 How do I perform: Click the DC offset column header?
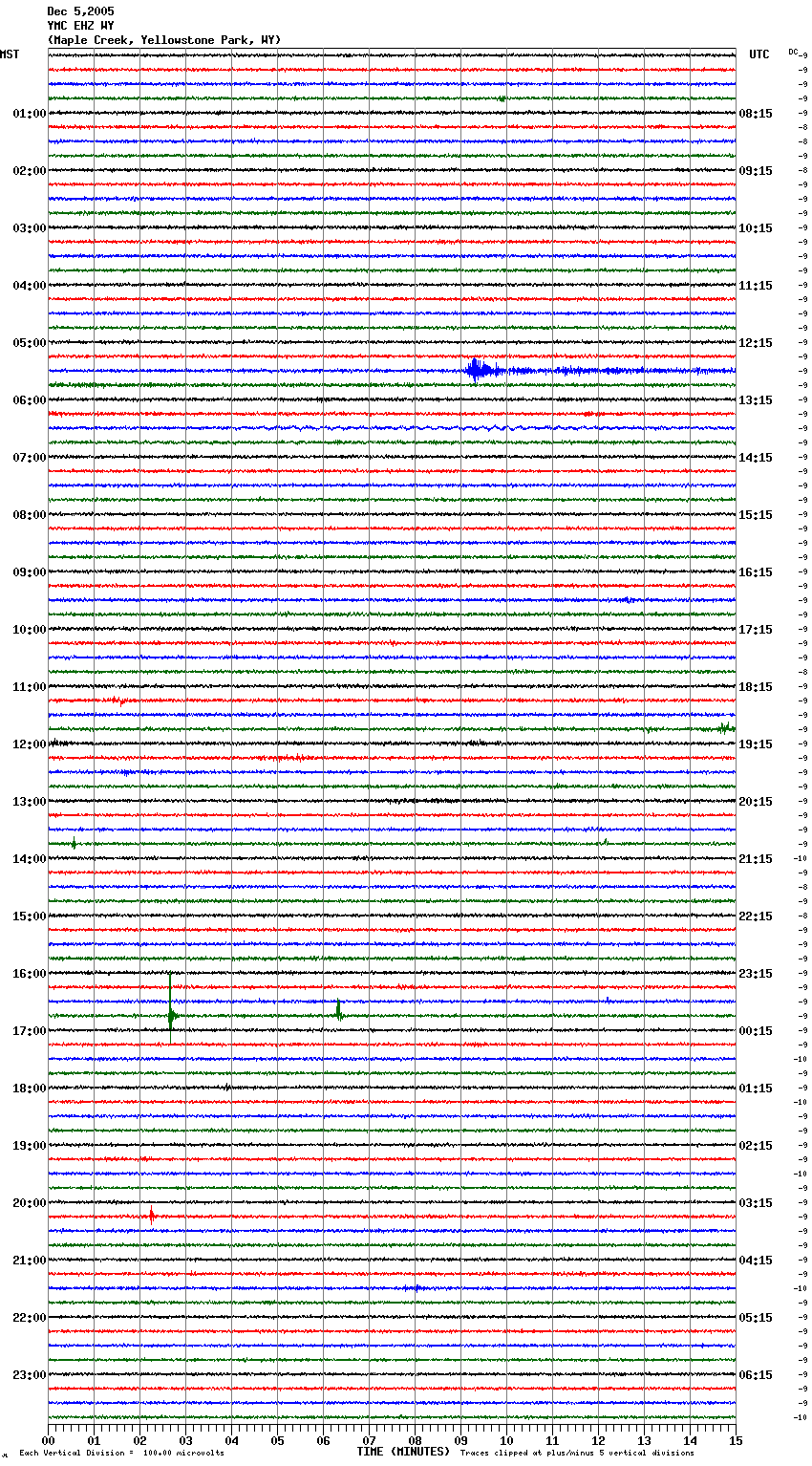click(794, 52)
